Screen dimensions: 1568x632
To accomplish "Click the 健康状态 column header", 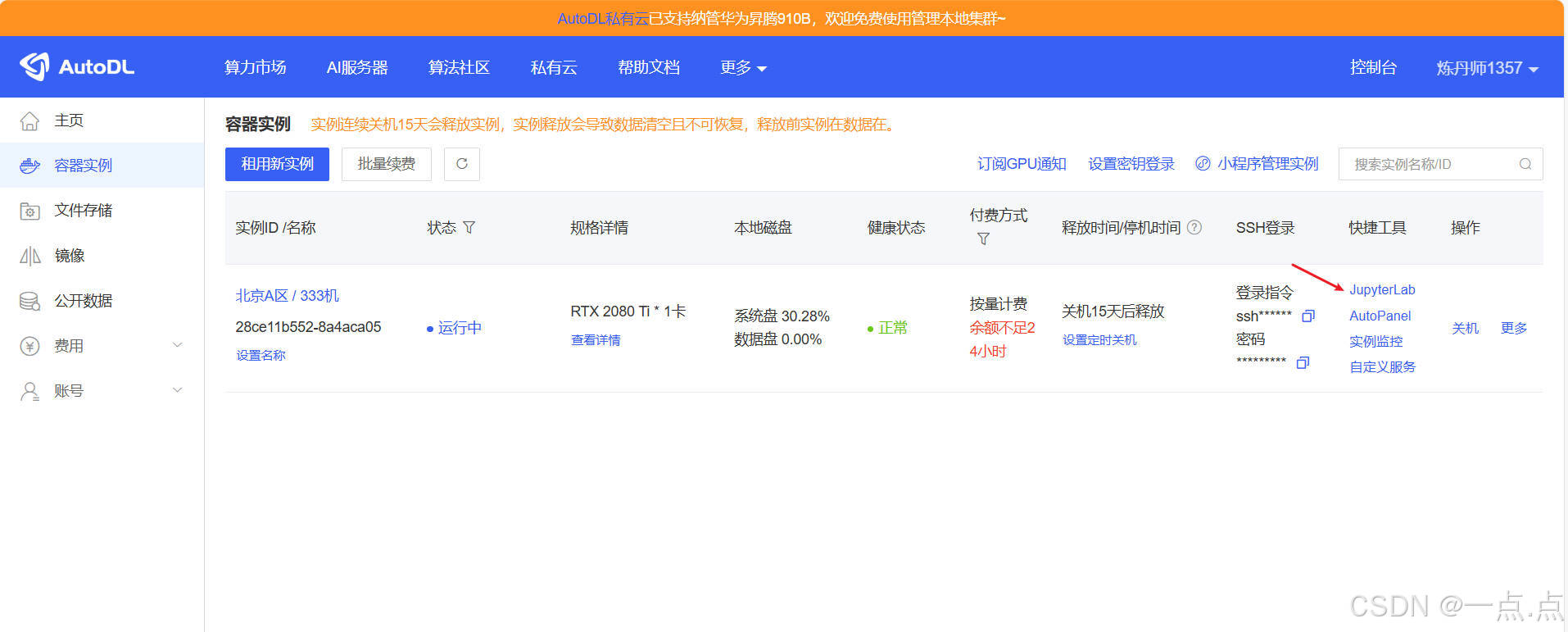I will [x=896, y=227].
